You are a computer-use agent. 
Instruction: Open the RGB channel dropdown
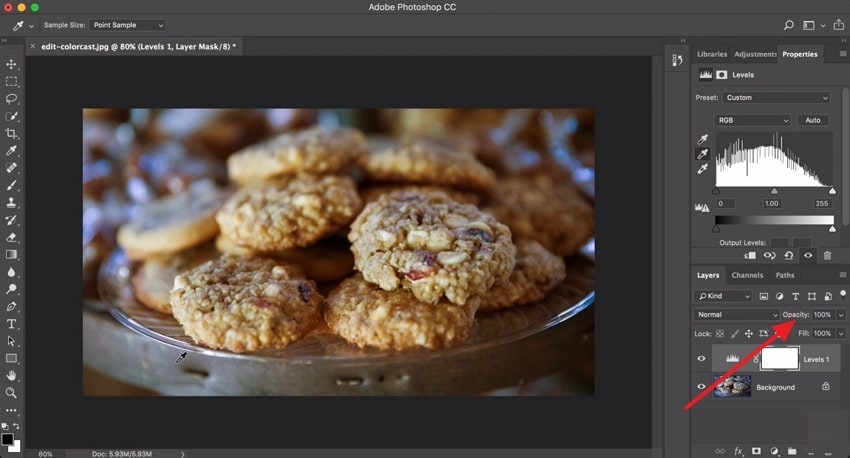[x=752, y=120]
